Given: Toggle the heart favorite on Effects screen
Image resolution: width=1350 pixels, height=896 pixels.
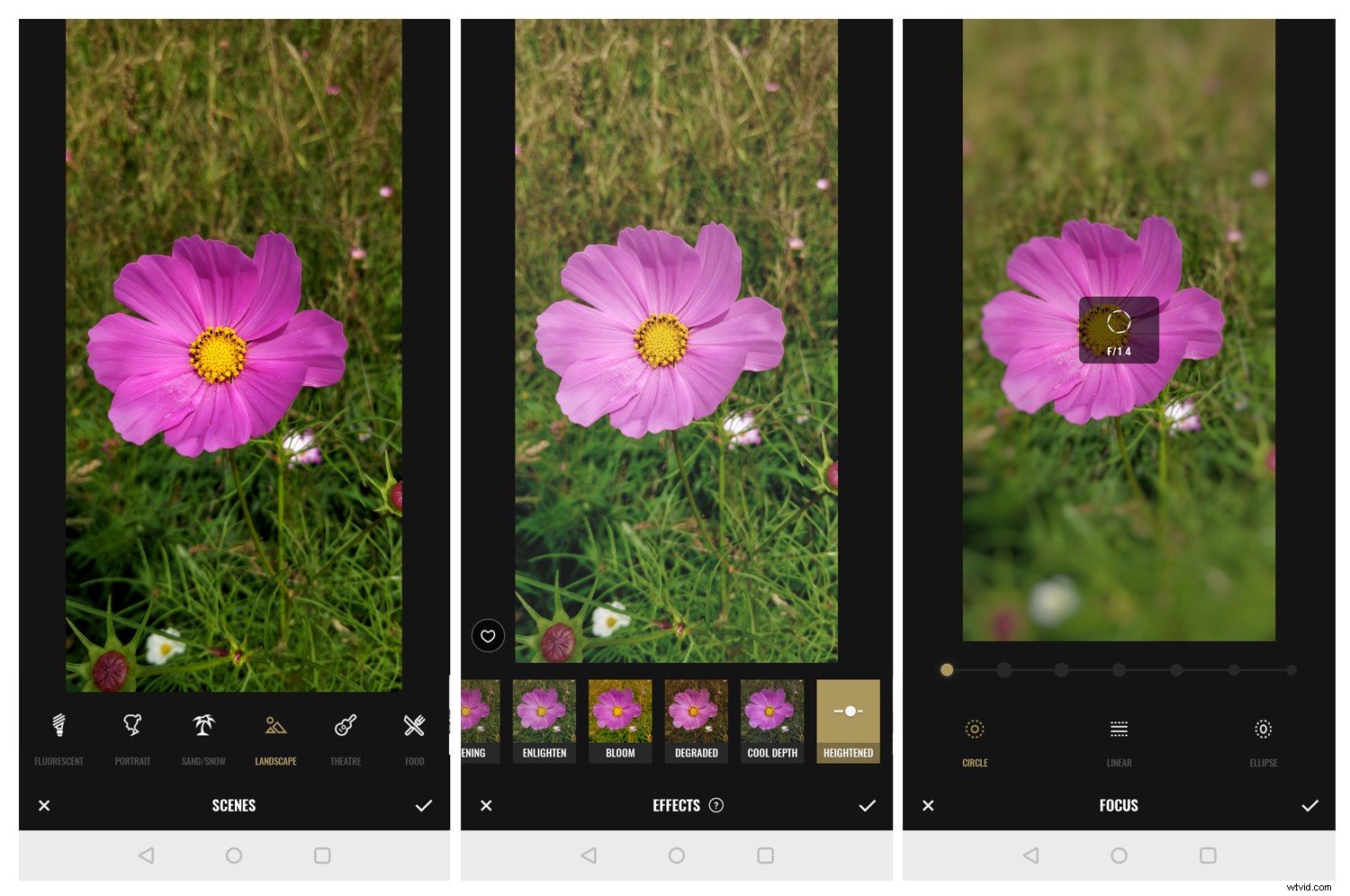Looking at the screenshot, I should (488, 636).
